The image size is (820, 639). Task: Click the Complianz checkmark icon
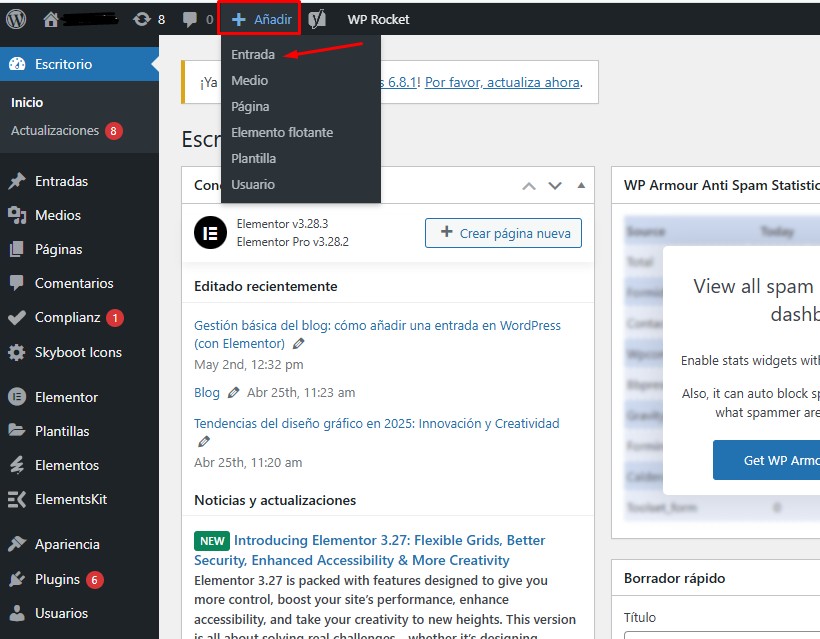click(x=17, y=317)
